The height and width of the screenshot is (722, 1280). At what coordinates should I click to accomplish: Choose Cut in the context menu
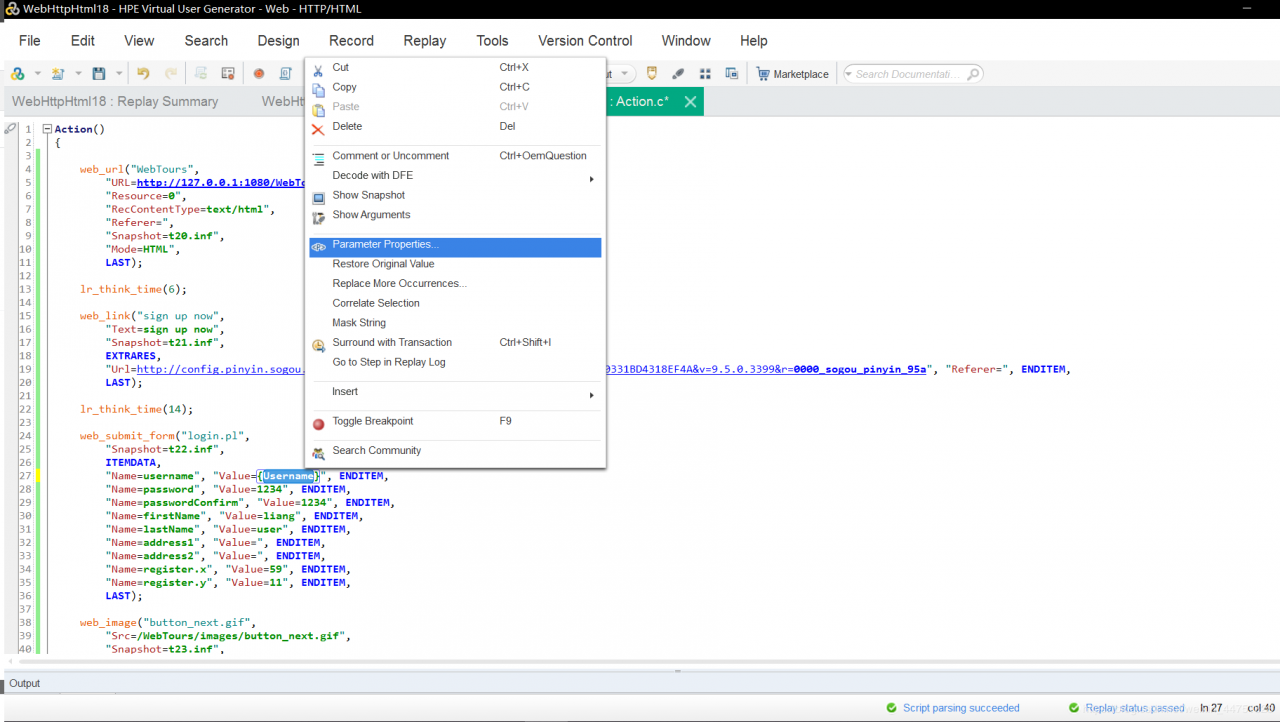point(456,67)
